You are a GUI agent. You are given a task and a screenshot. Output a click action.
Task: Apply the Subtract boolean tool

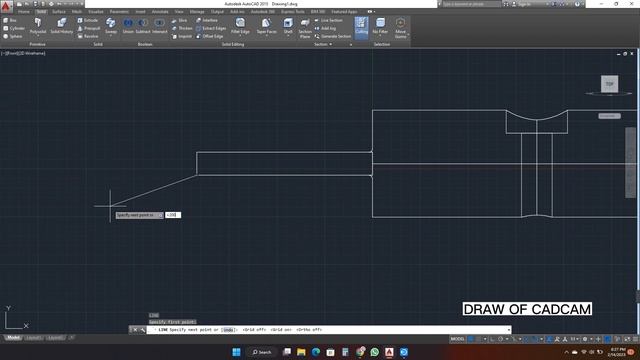coord(143,26)
